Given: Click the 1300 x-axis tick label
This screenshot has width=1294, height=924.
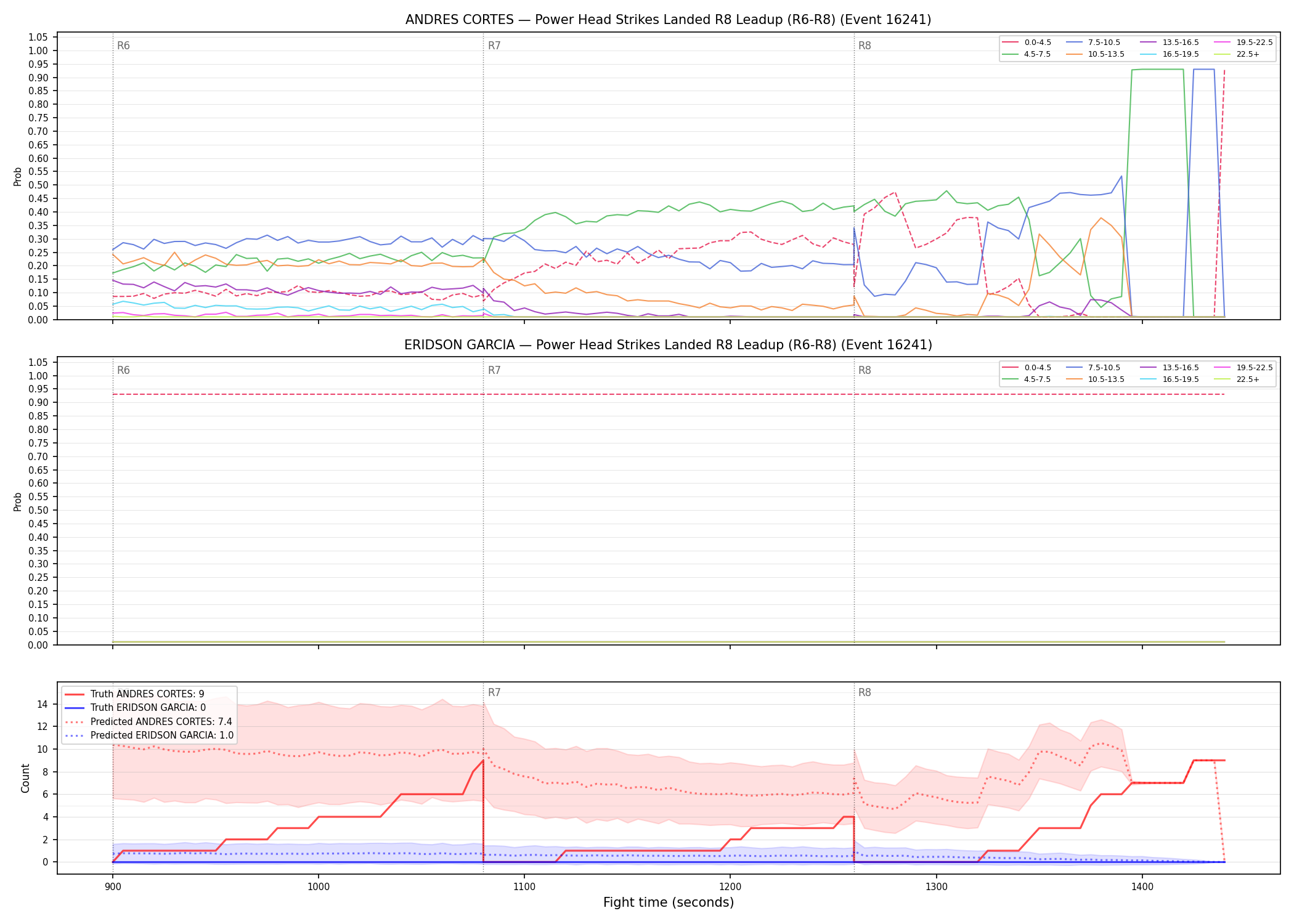Looking at the screenshot, I should click(937, 886).
